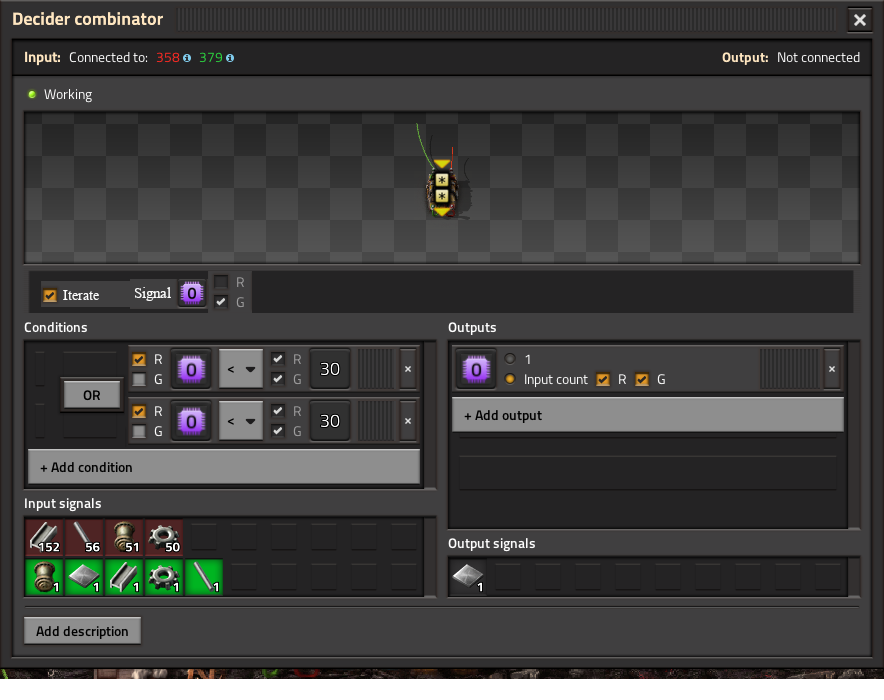Image resolution: width=884 pixels, height=700 pixels.
Task: Click Add description button
Action: tap(82, 631)
